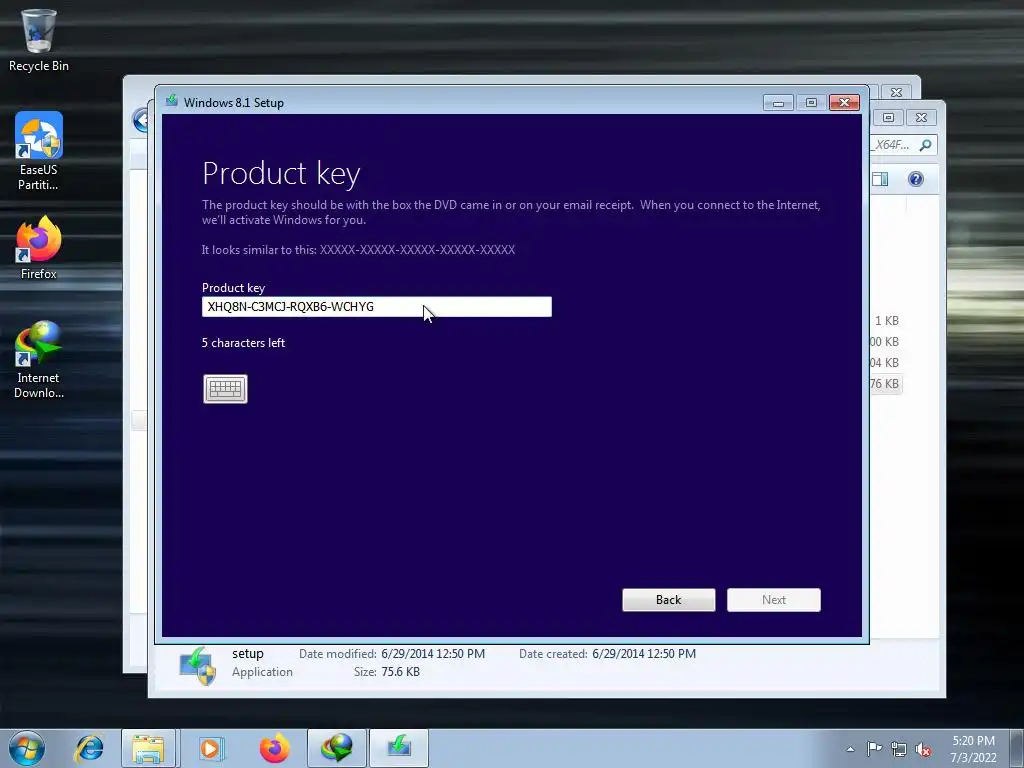Viewport: 1024px width, 768px height.
Task: Open Windows Media Player from the taskbar
Action: (x=211, y=748)
